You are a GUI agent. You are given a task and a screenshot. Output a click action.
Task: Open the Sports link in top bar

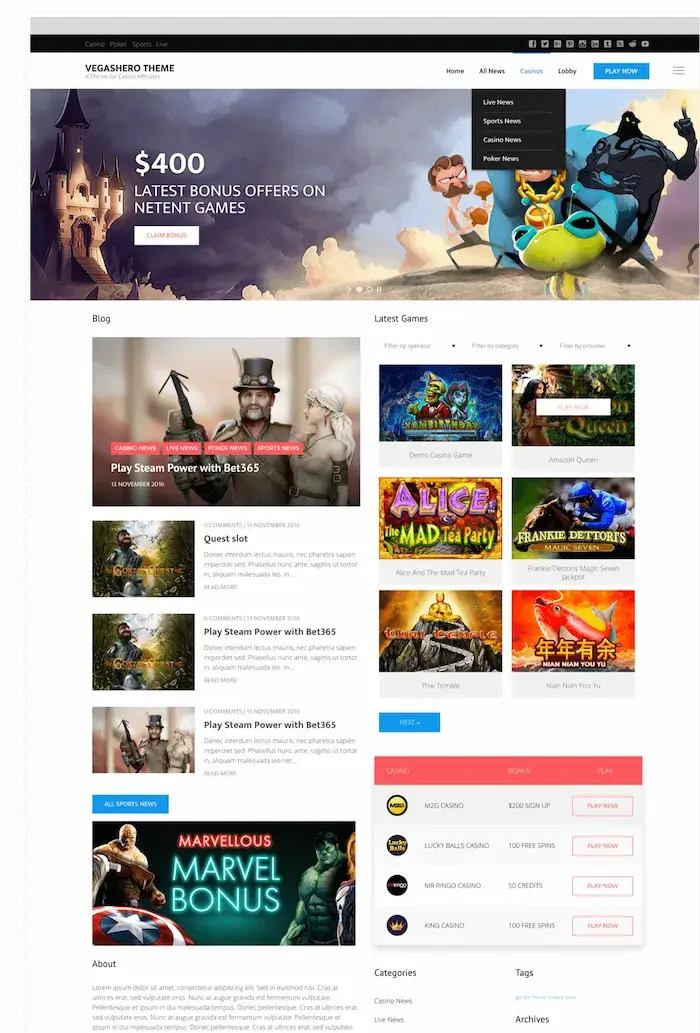(142, 44)
